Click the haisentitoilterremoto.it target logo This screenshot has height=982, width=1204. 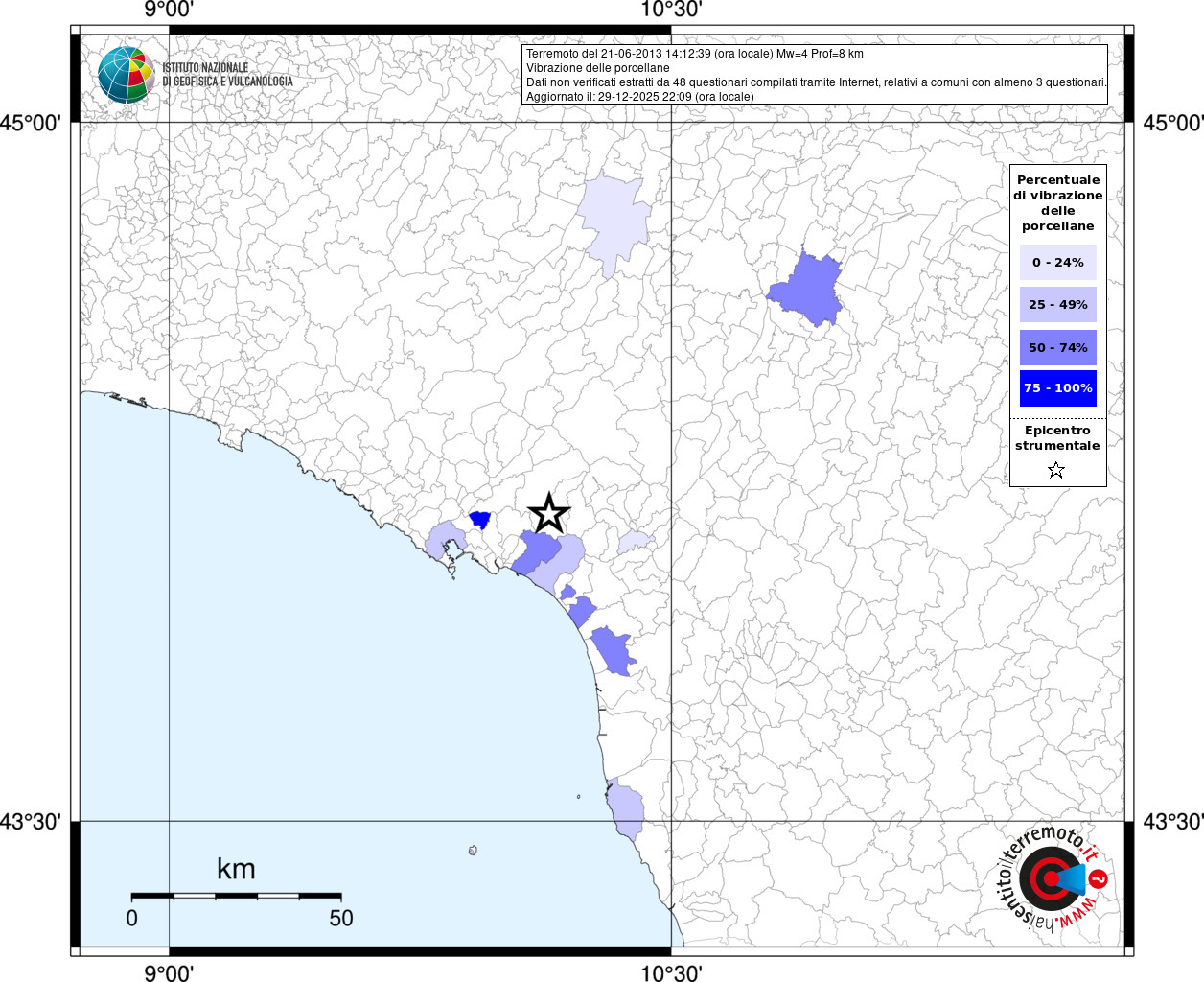pos(1053,878)
